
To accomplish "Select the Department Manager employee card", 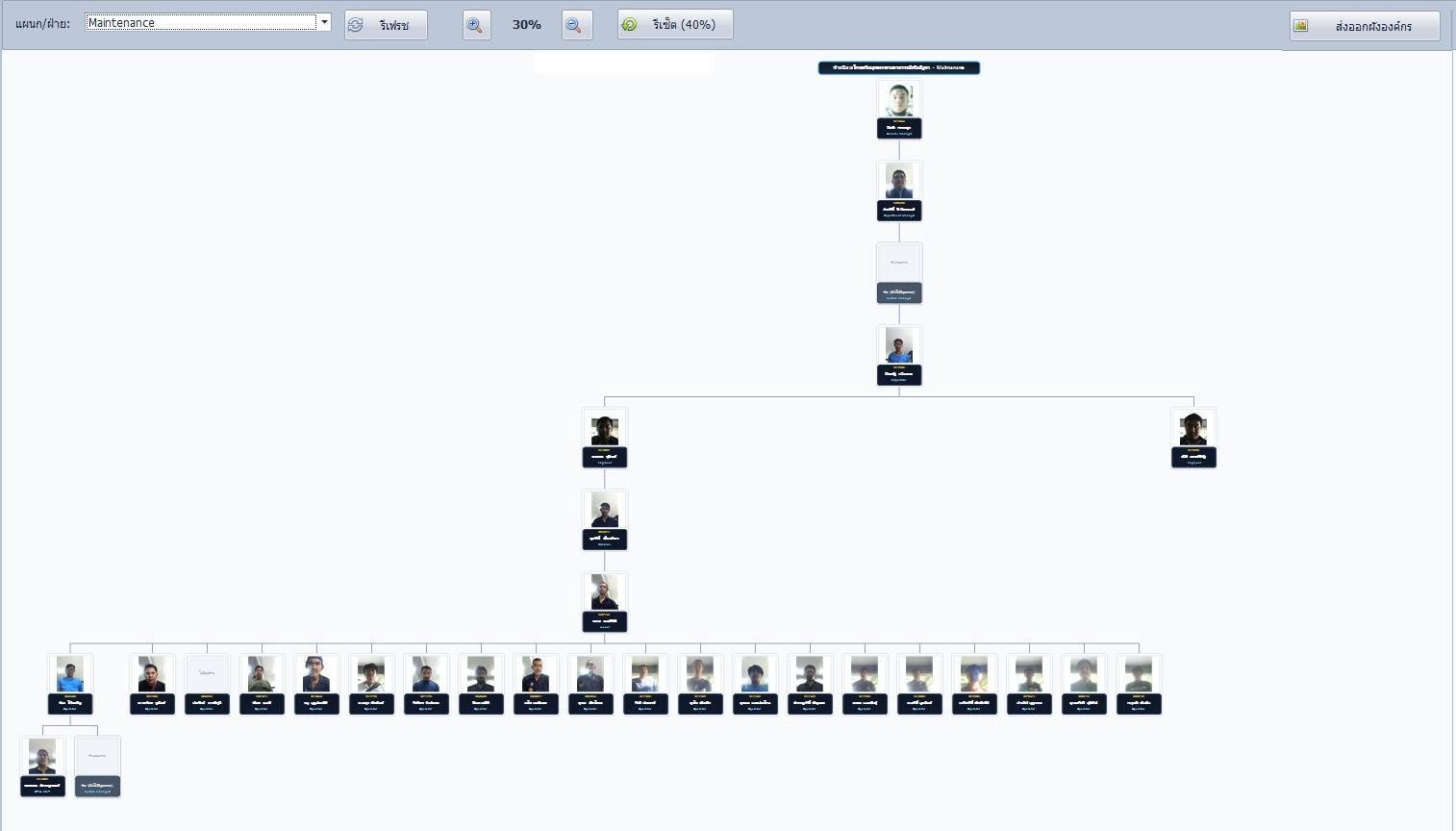I will 899,191.
